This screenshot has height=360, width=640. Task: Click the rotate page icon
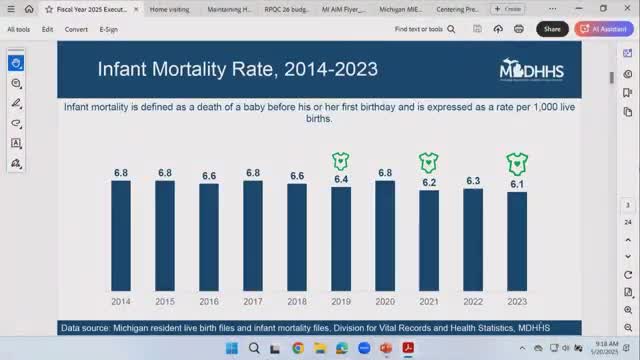(x=628, y=275)
